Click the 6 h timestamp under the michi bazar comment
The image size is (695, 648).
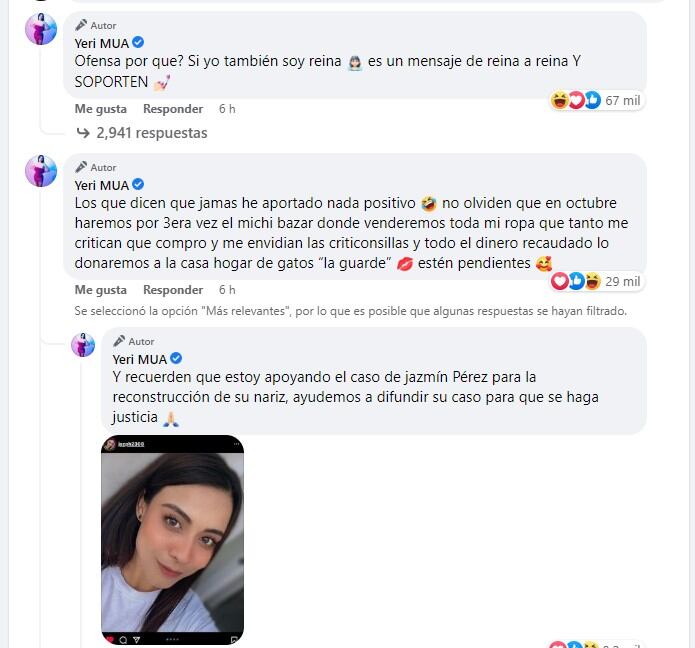[227, 290]
